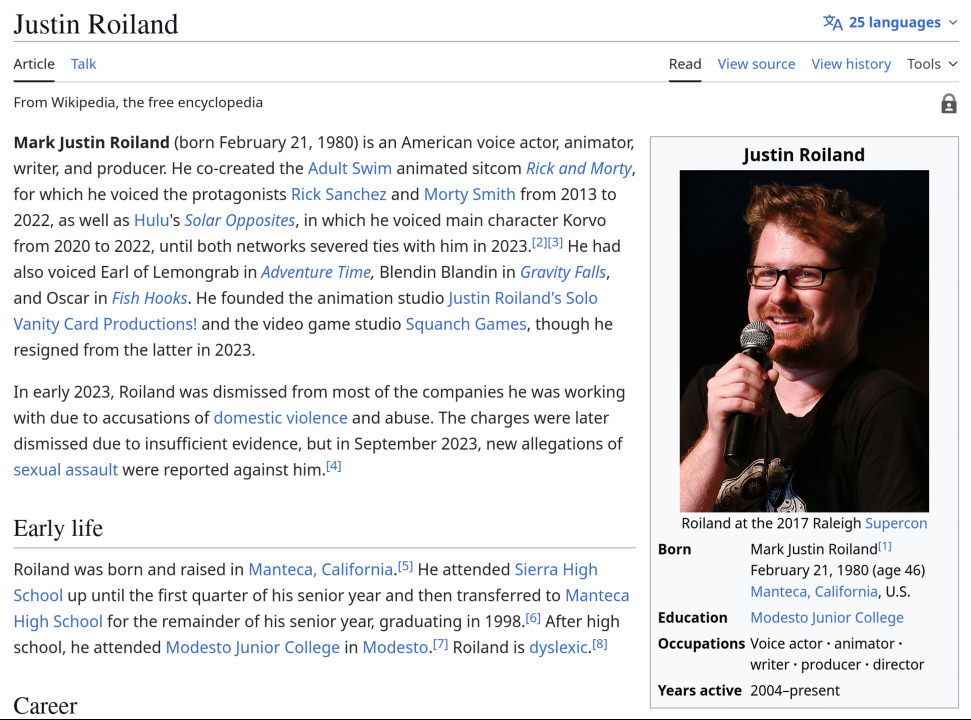Click the '2004–present' years active value
971x720 pixels.
795,690
